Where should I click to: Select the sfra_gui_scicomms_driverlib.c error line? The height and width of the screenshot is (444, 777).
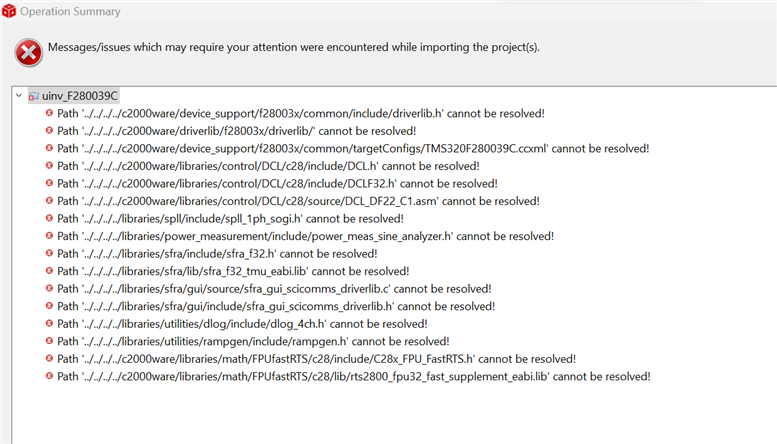pyautogui.click(x=274, y=288)
